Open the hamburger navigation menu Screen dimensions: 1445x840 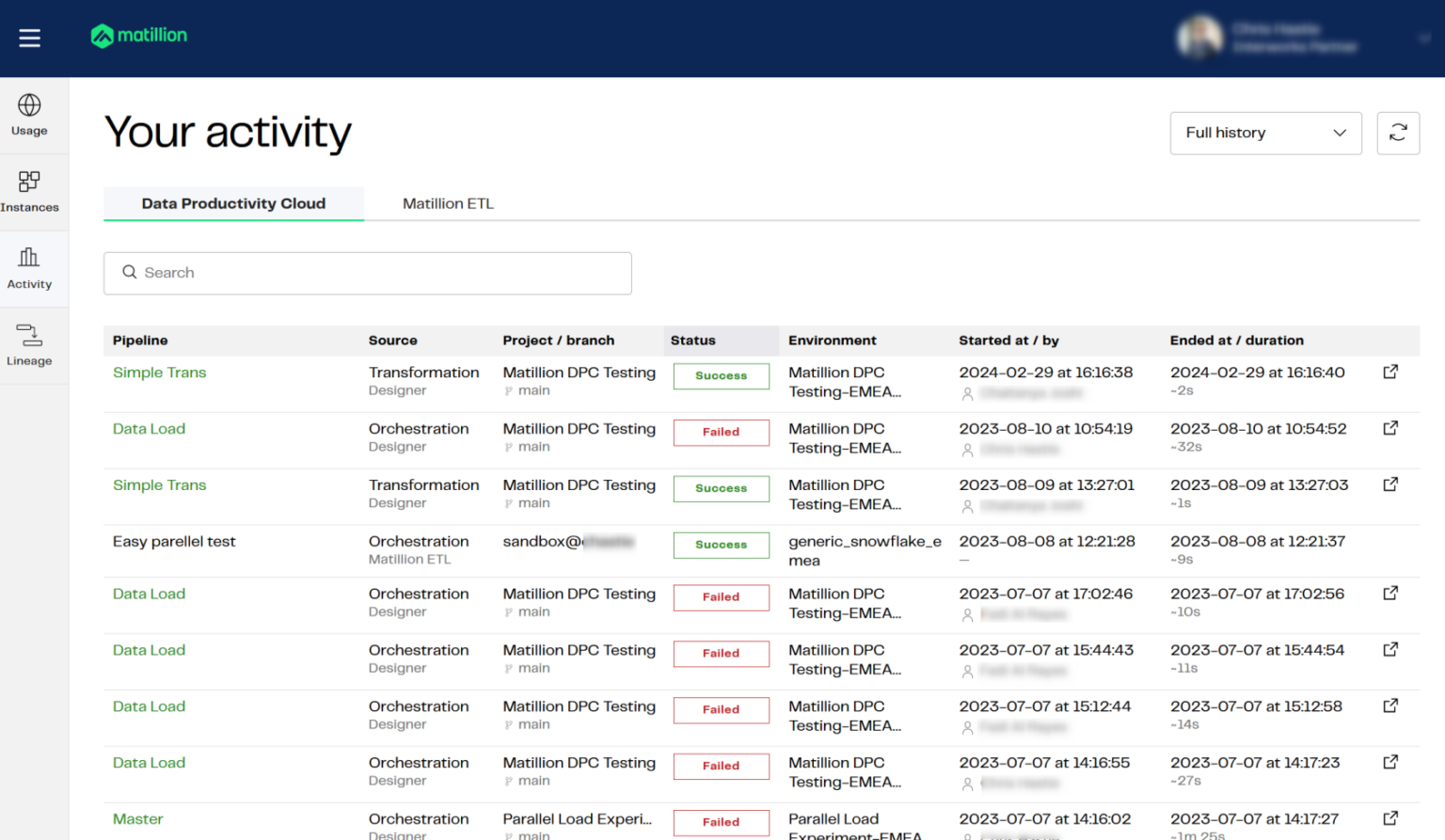[30, 38]
